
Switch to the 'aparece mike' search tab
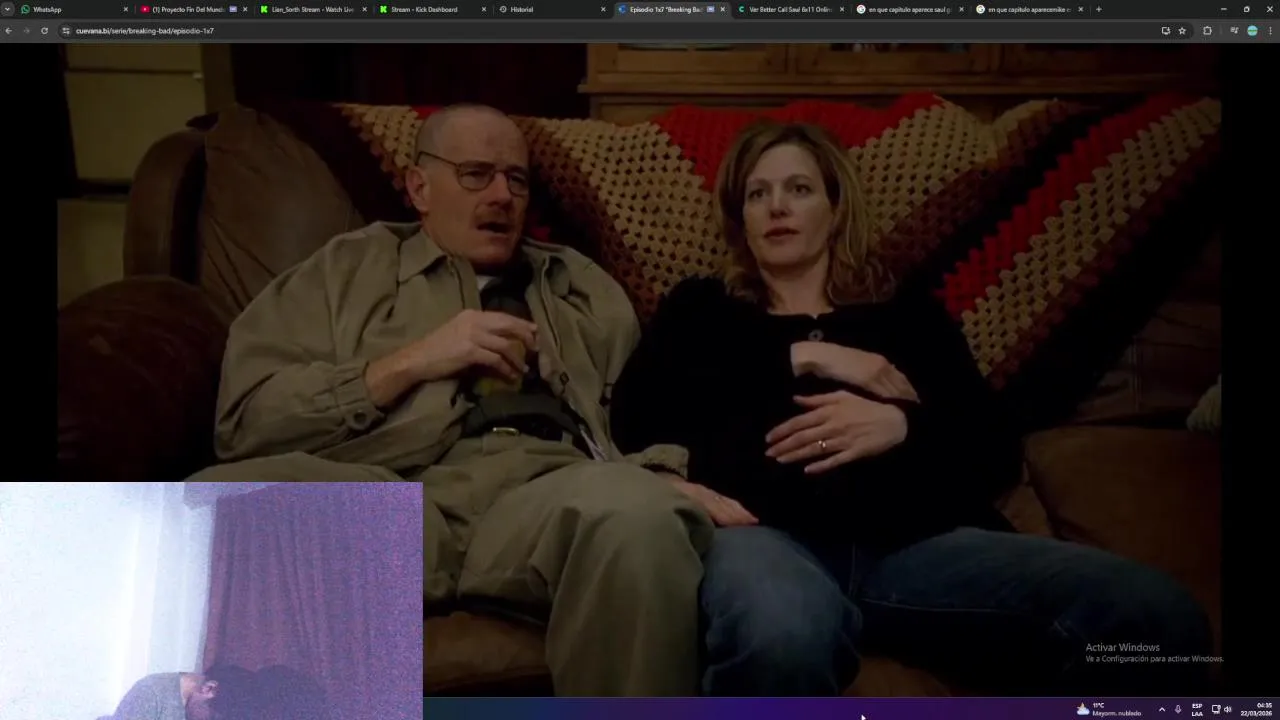click(1028, 9)
